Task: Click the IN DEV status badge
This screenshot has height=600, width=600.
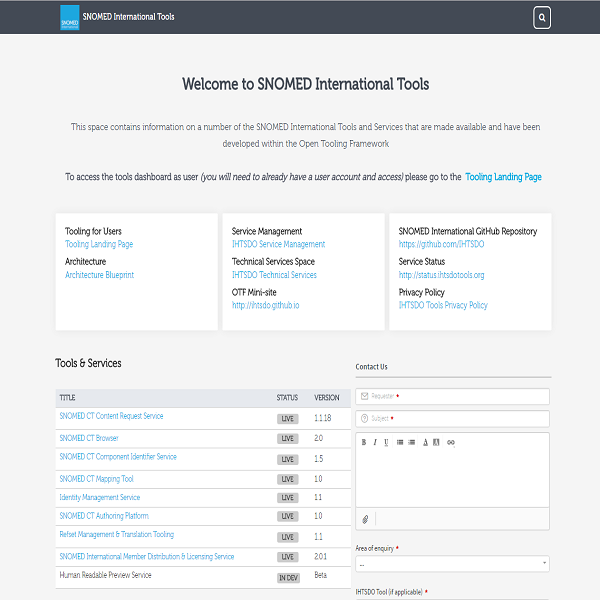Action: click(x=289, y=578)
